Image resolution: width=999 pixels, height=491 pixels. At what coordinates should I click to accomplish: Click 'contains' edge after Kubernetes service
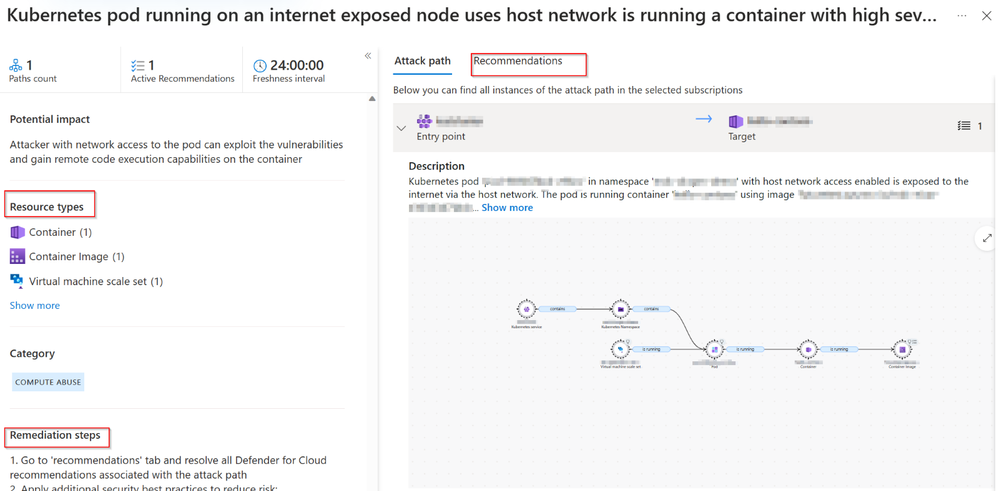coord(558,309)
